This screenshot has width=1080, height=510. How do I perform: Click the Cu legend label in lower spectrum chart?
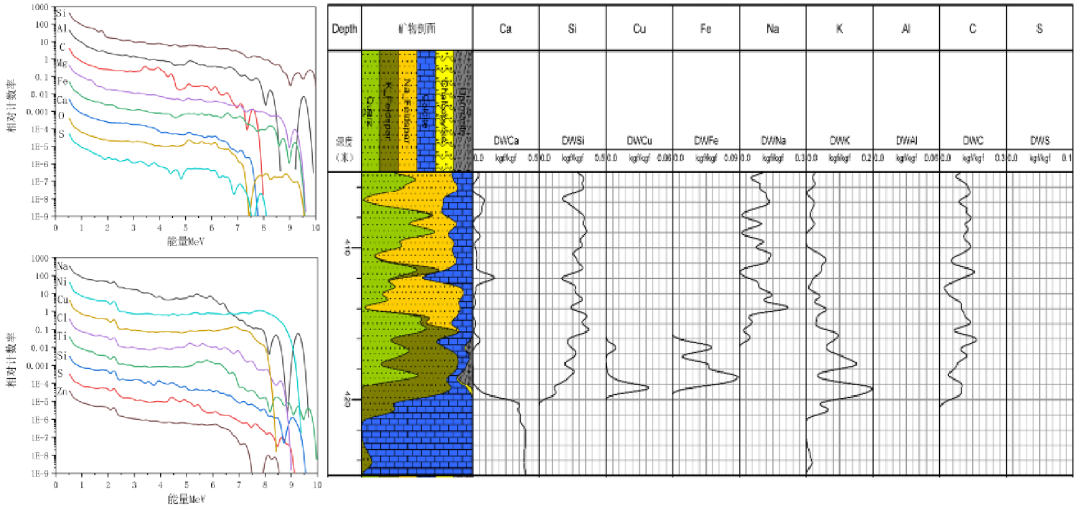click(63, 299)
